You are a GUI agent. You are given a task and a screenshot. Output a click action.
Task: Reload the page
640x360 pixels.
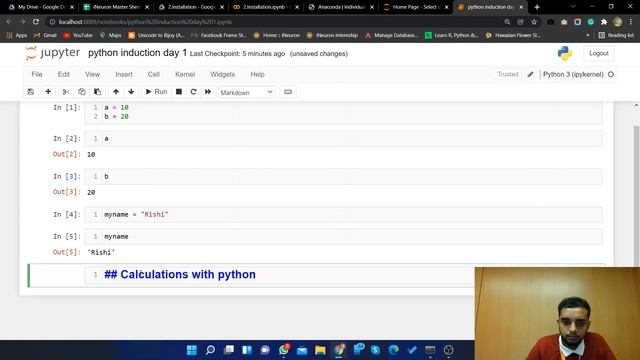(x=36, y=22)
